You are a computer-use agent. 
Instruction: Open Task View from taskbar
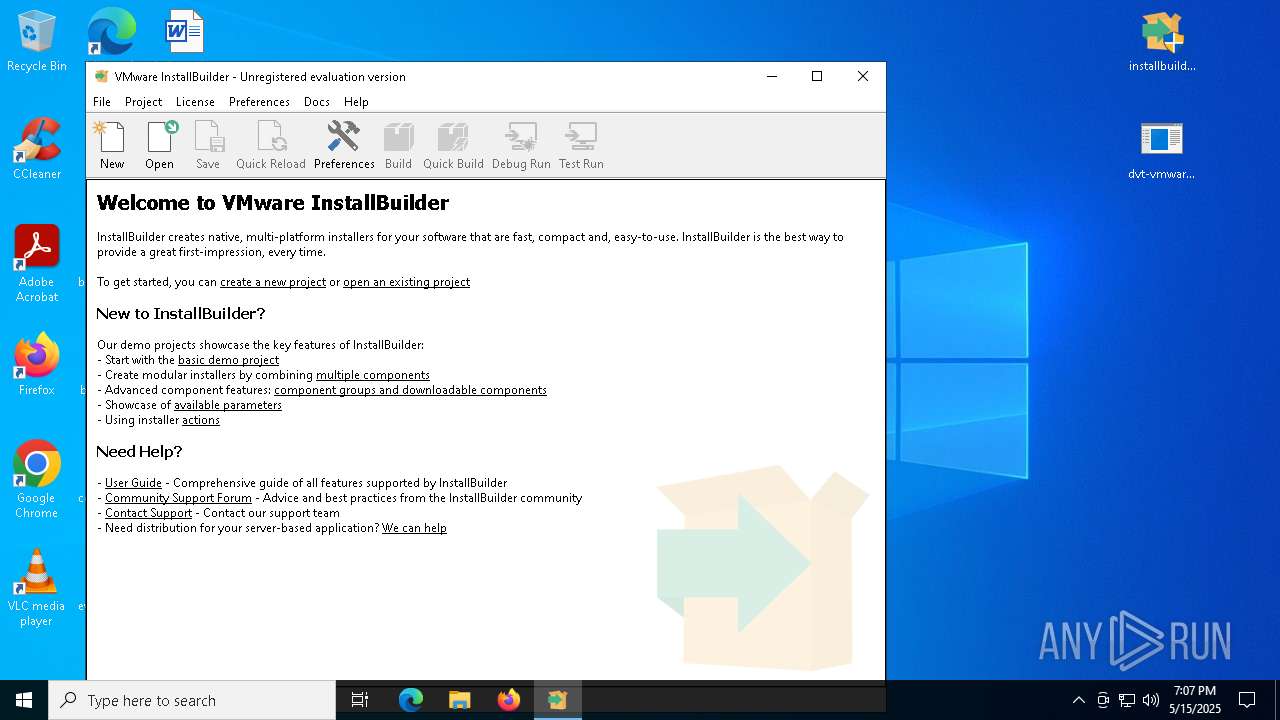coord(360,700)
